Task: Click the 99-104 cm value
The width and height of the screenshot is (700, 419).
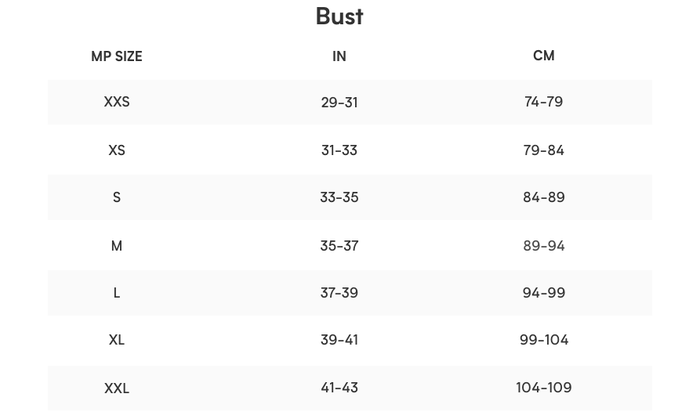Action: click(x=543, y=340)
